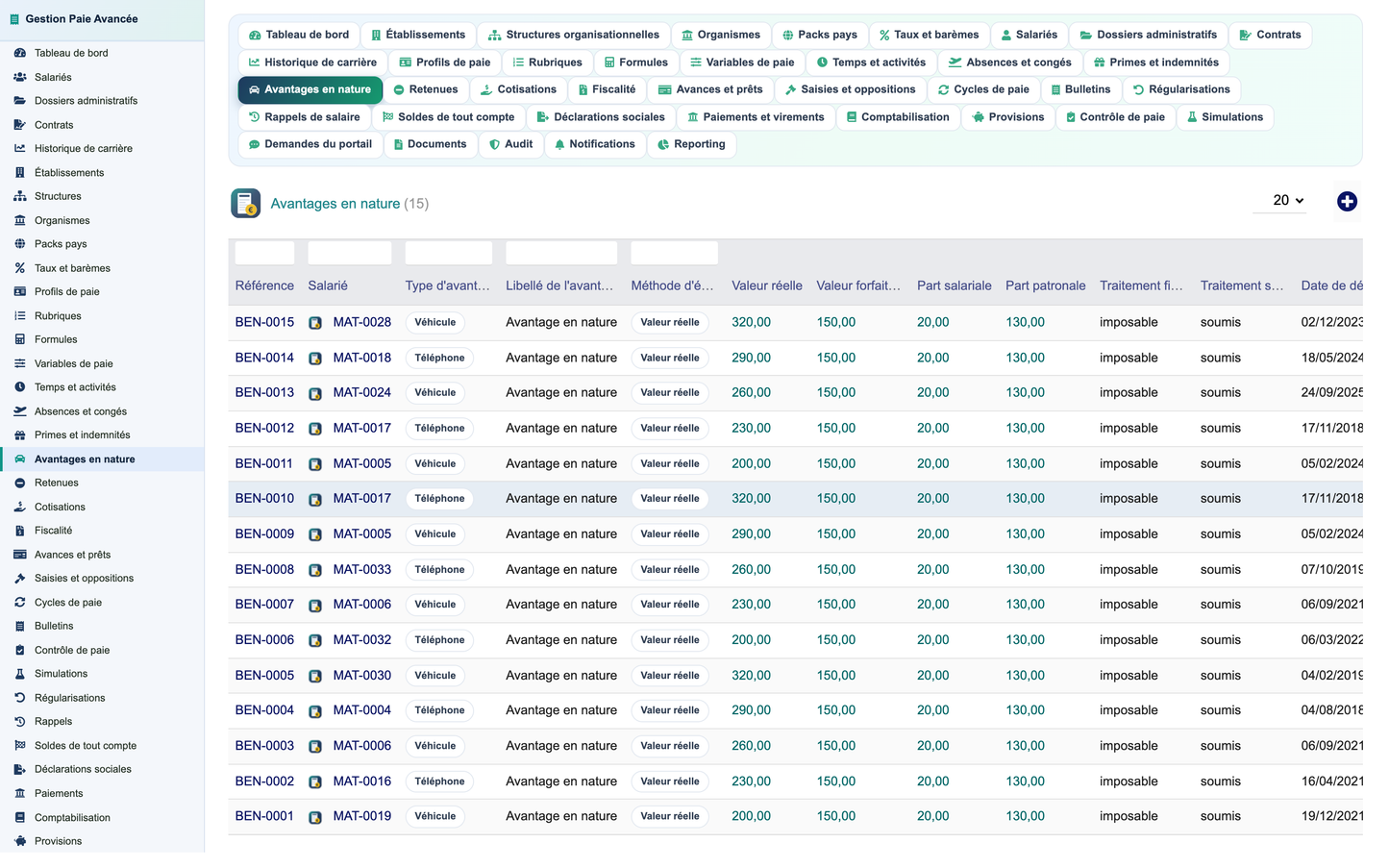This screenshot has height=868, width=1389.
Task: Open reference link BEN-0015
Action: (264, 322)
